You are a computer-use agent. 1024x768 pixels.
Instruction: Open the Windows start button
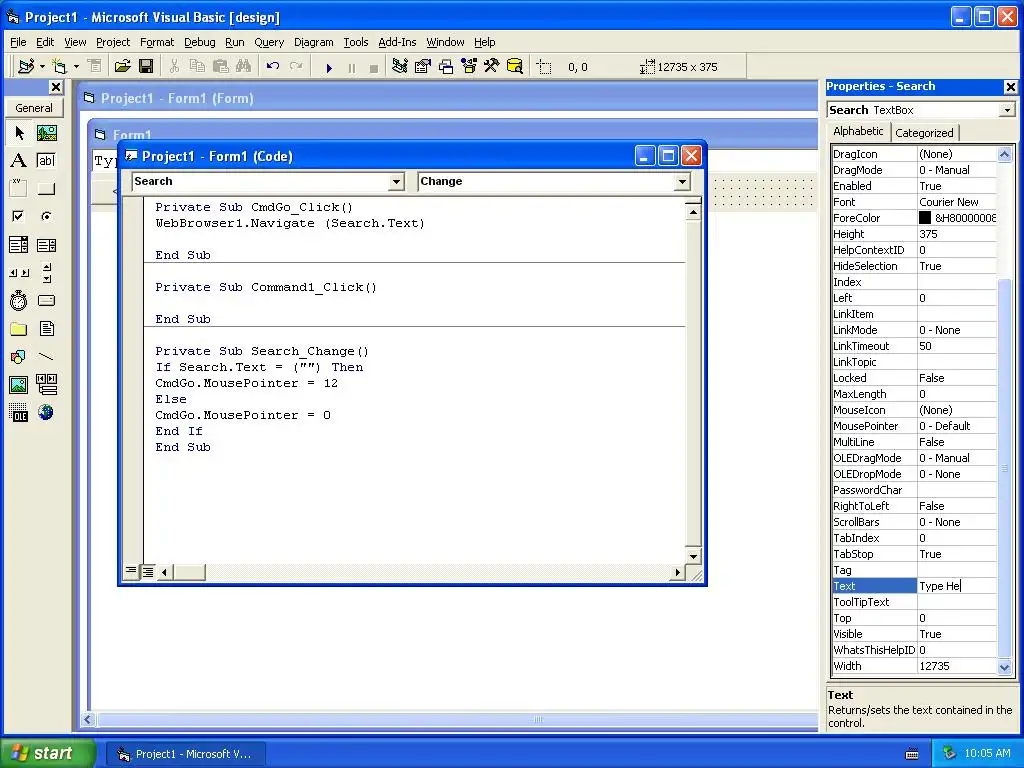tap(47, 753)
